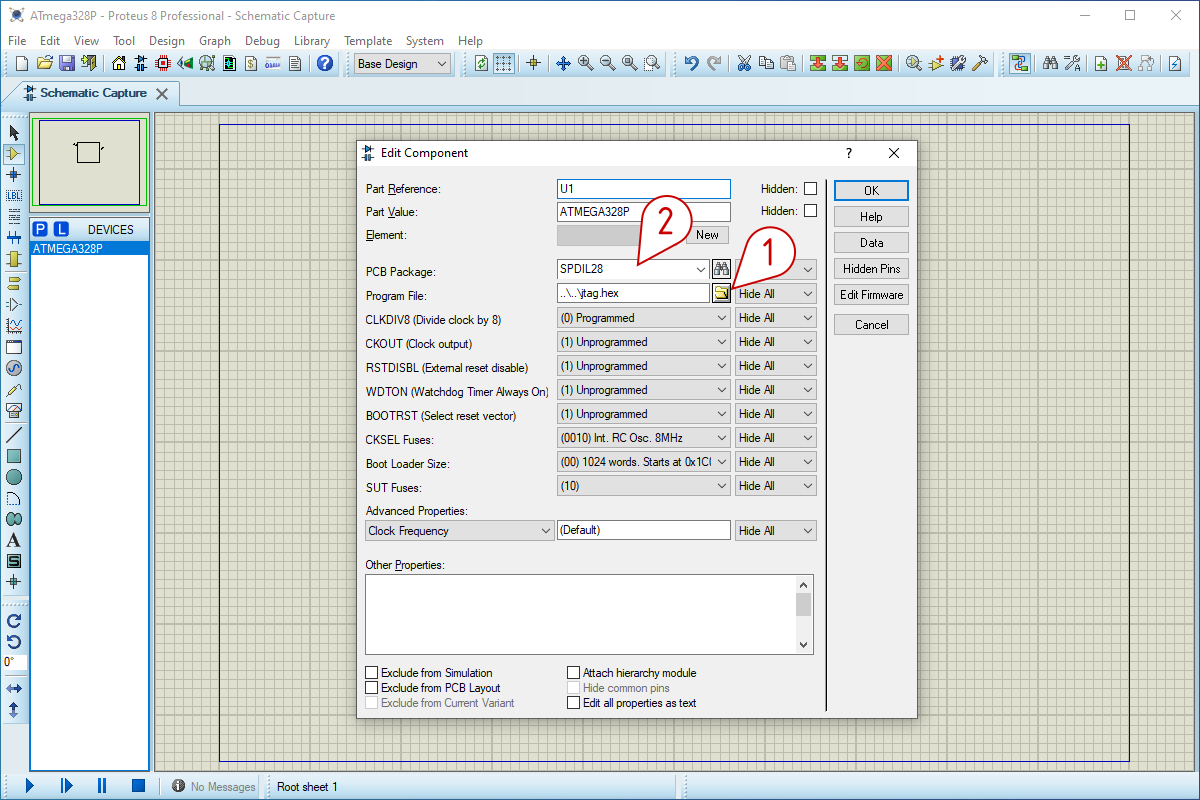Open the PCB Package SPDIL28 dropdown
The height and width of the screenshot is (800, 1200).
633,269
